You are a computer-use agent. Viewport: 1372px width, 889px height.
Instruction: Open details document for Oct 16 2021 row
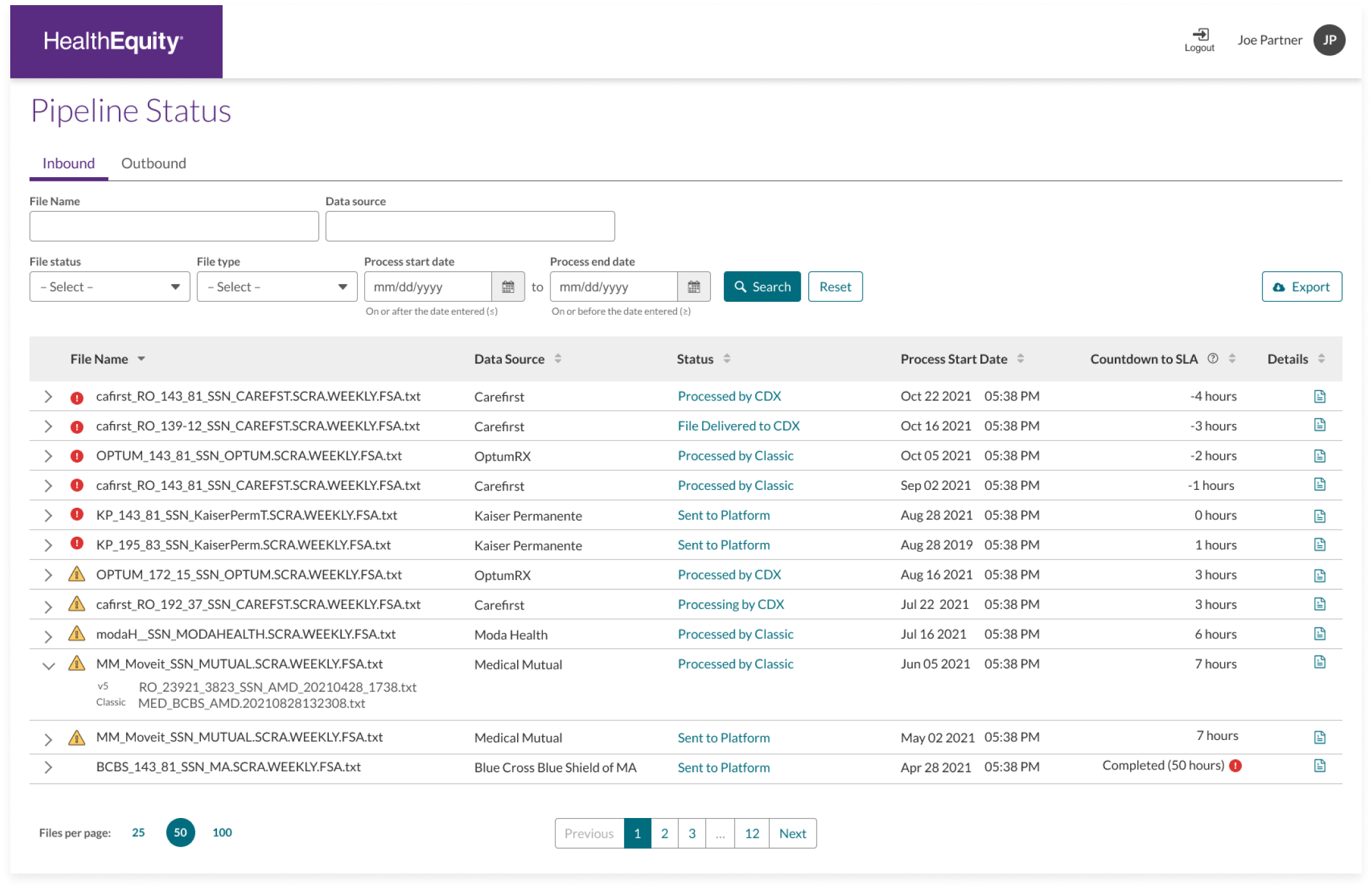point(1320,425)
